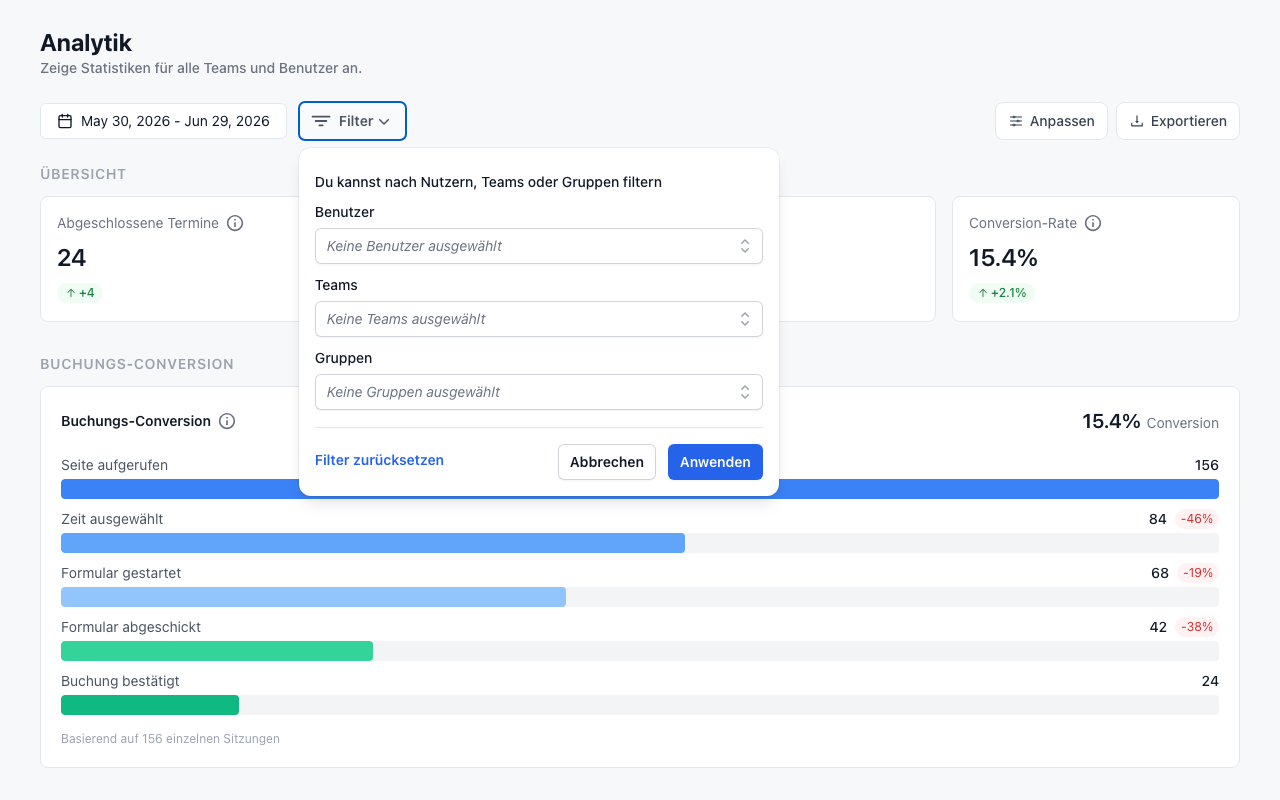Screen dimensions: 1280x800
Task: Open the Gruppen selection dropdown
Action: click(x=539, y=392)
